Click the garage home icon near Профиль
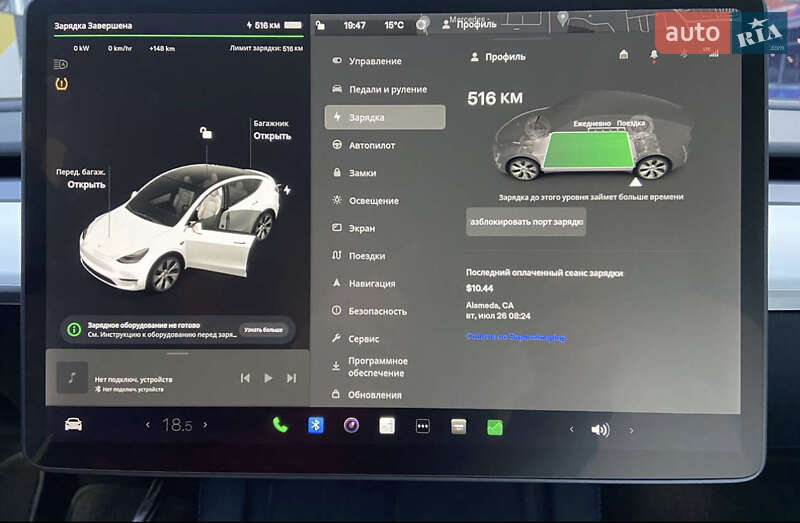Image resolution: width=800 pixels, height=523 pixels. [x=624, y=56]
